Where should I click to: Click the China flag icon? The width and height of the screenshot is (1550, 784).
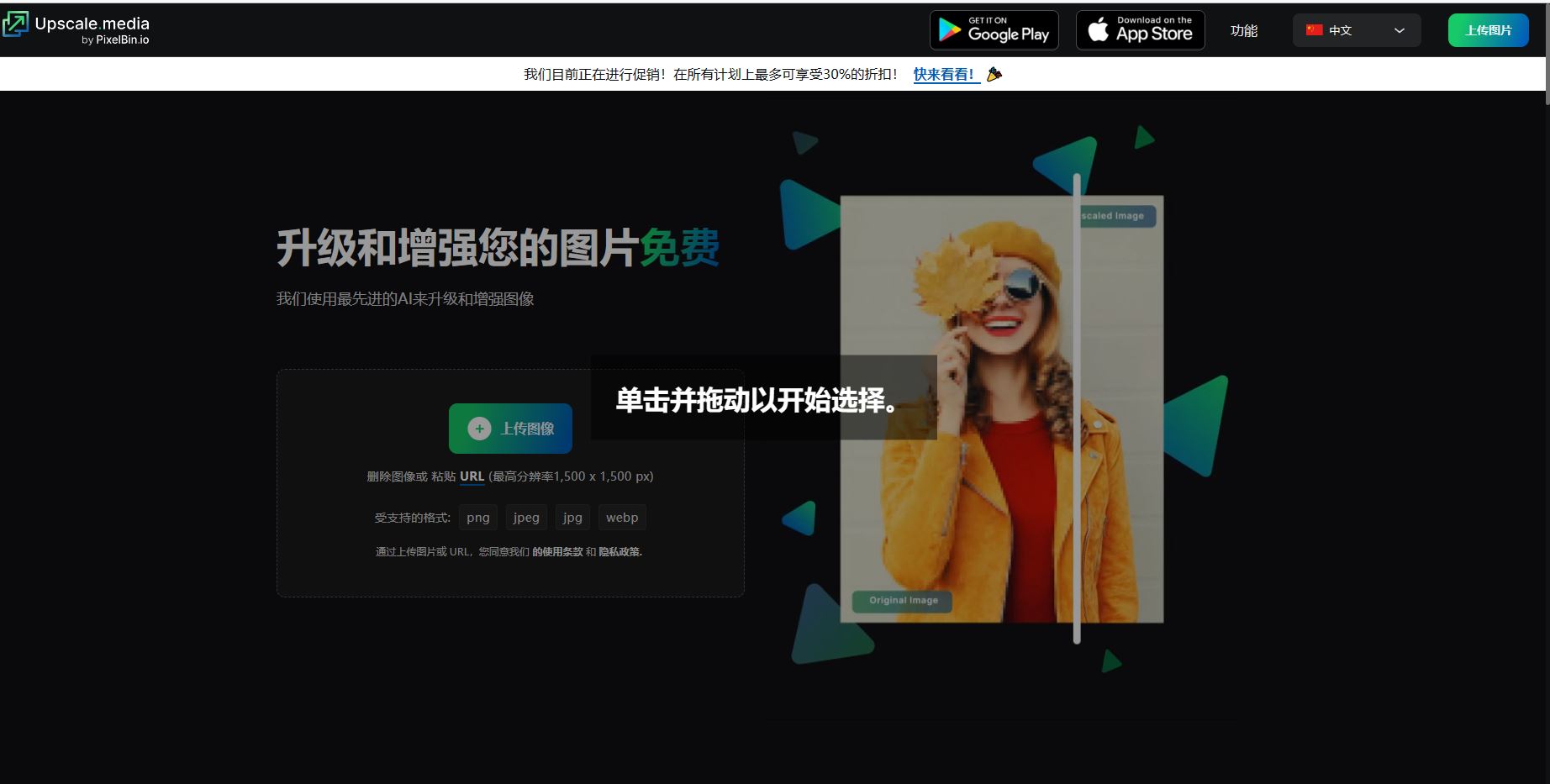[x=1314, y=30]
